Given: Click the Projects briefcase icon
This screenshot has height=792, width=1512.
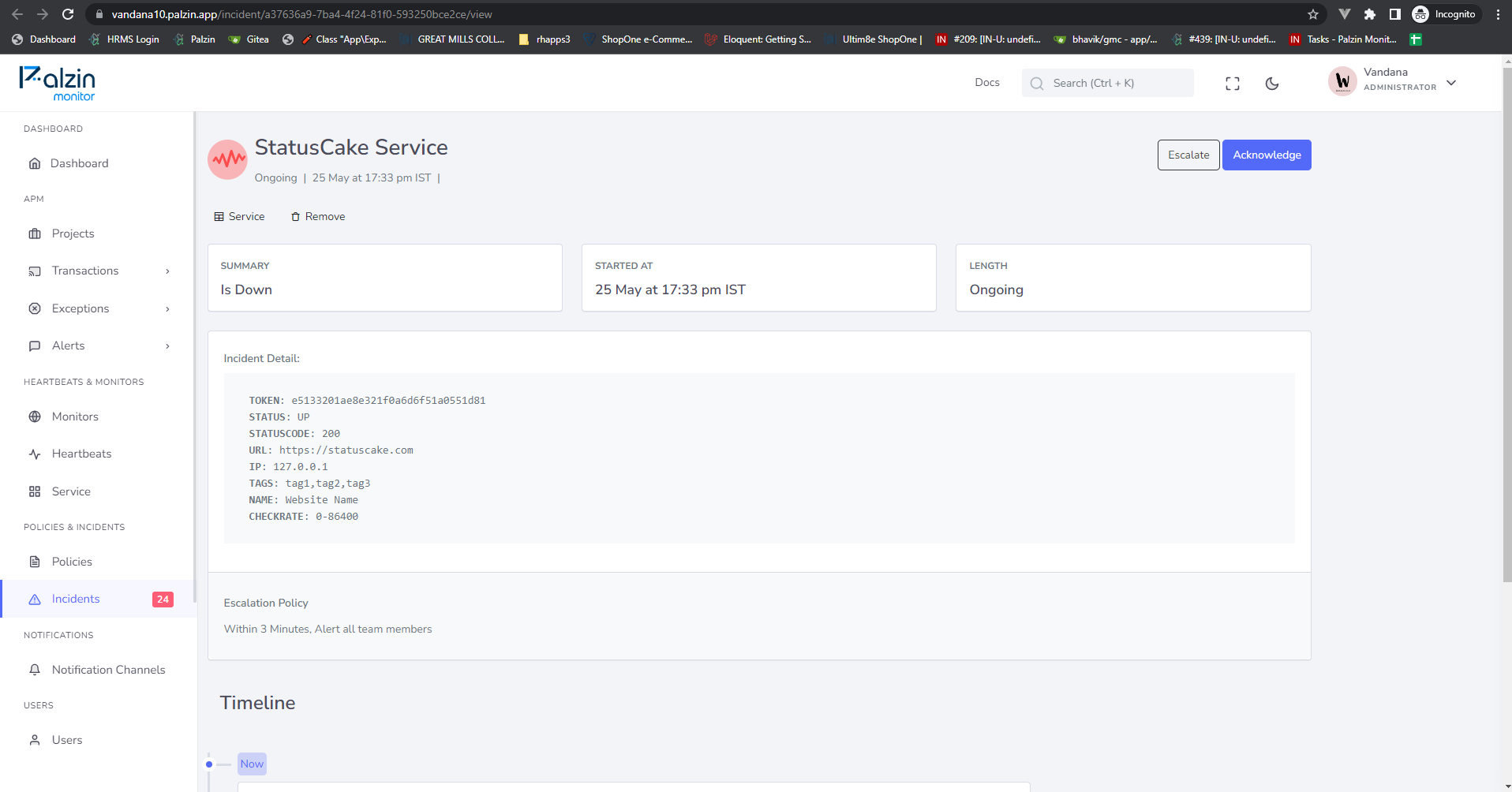Looking at the screenshot, I should click(x=35, y=233).
